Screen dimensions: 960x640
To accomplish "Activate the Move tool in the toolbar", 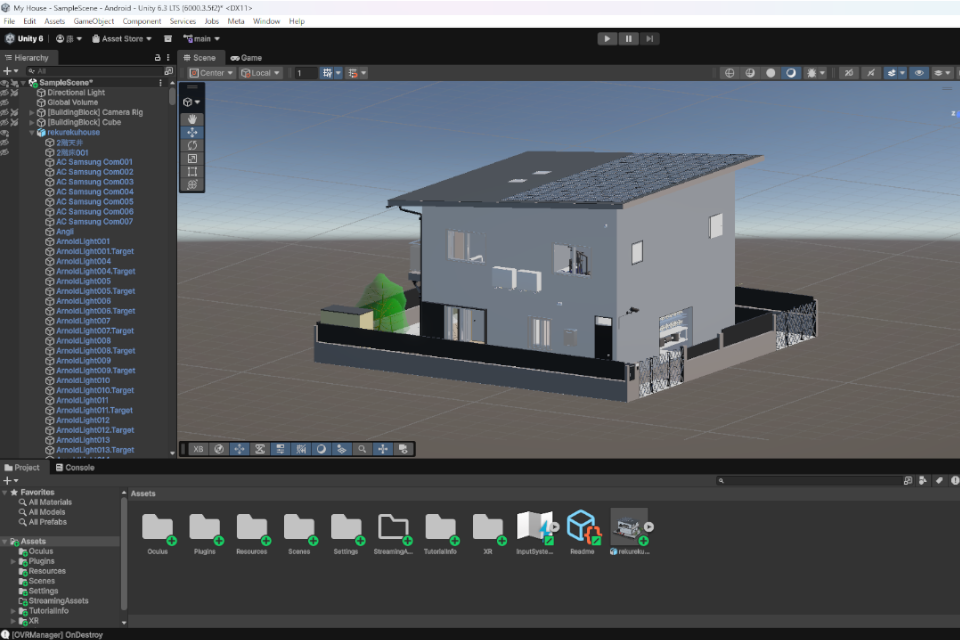I will [x=191, y=133].
